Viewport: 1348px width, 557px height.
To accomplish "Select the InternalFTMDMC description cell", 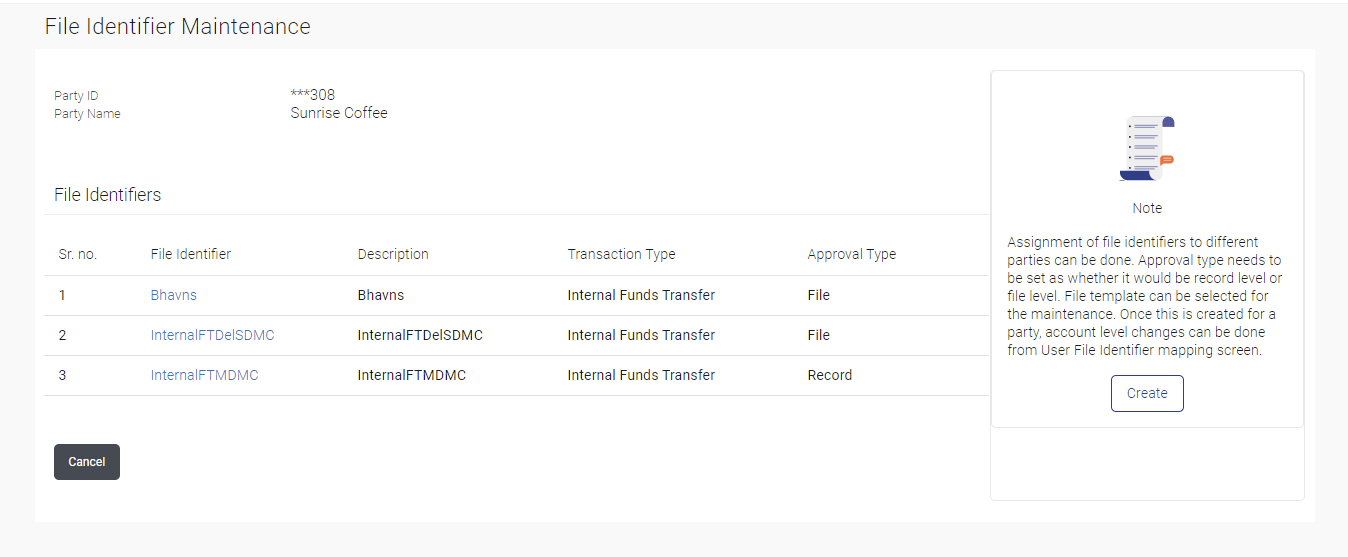I will pyautogui.click(x=412, y=375).
